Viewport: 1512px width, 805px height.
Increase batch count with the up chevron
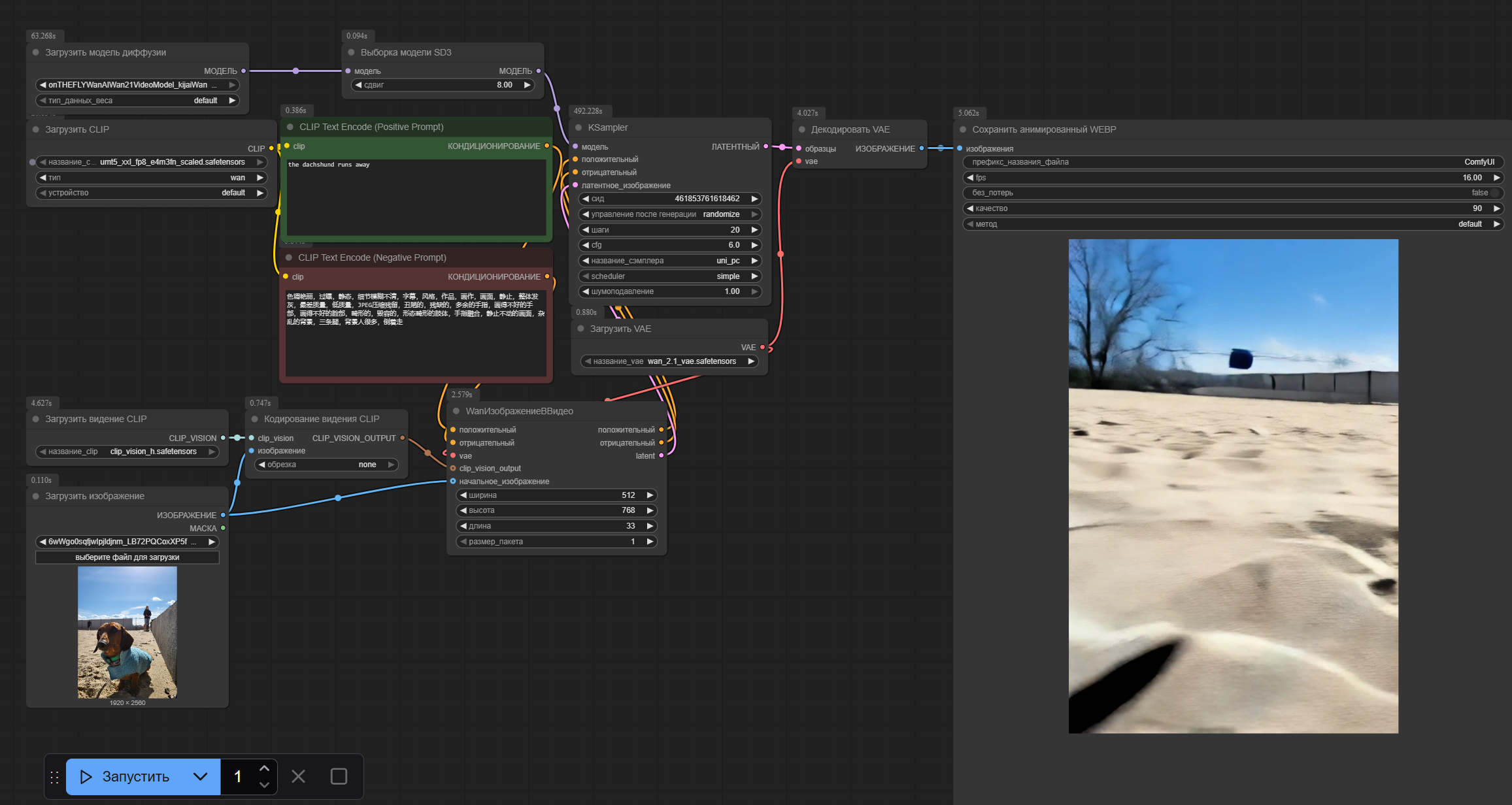[264, 768]
